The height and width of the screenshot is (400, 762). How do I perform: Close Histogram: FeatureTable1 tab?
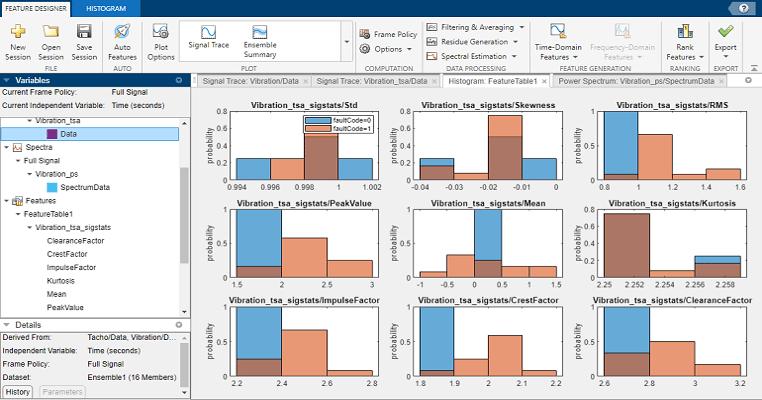pyautogui.click(x=544, y=82)
